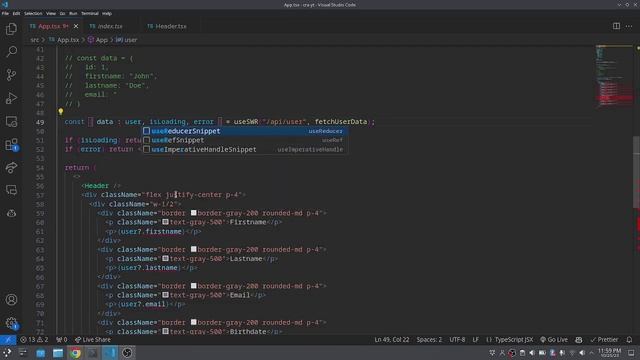Open the OBS icon in the taskbar
This screenshot has height=360, width=640.
[x=127, y=353]
